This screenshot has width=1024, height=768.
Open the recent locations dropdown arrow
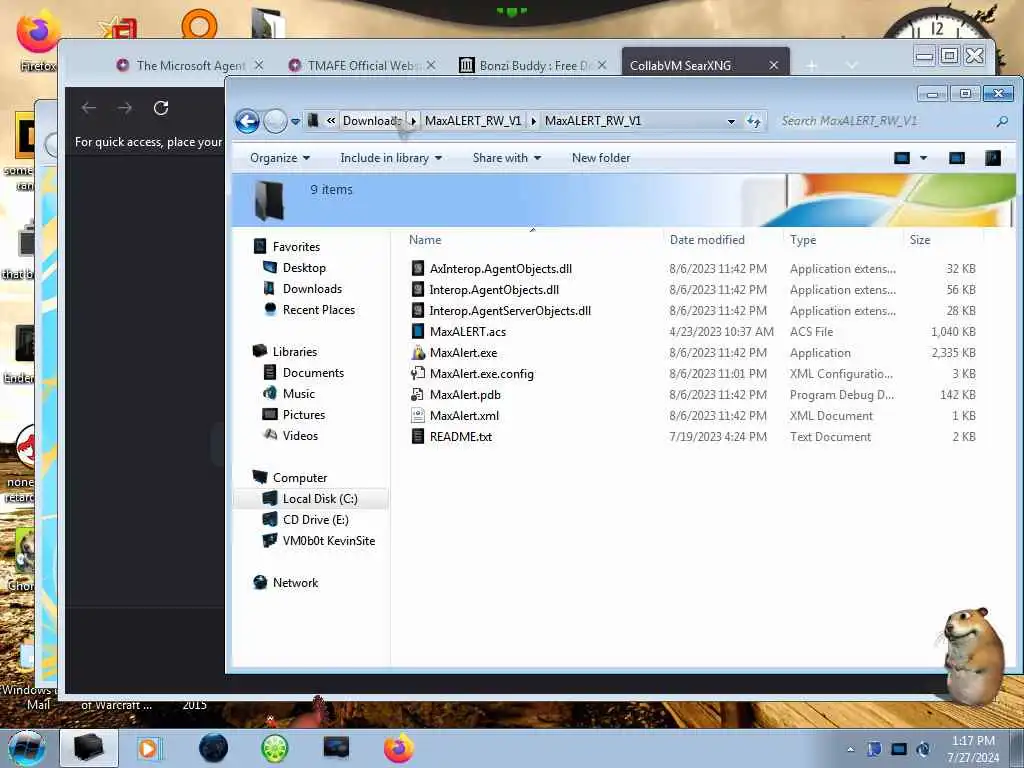(295, 121)
